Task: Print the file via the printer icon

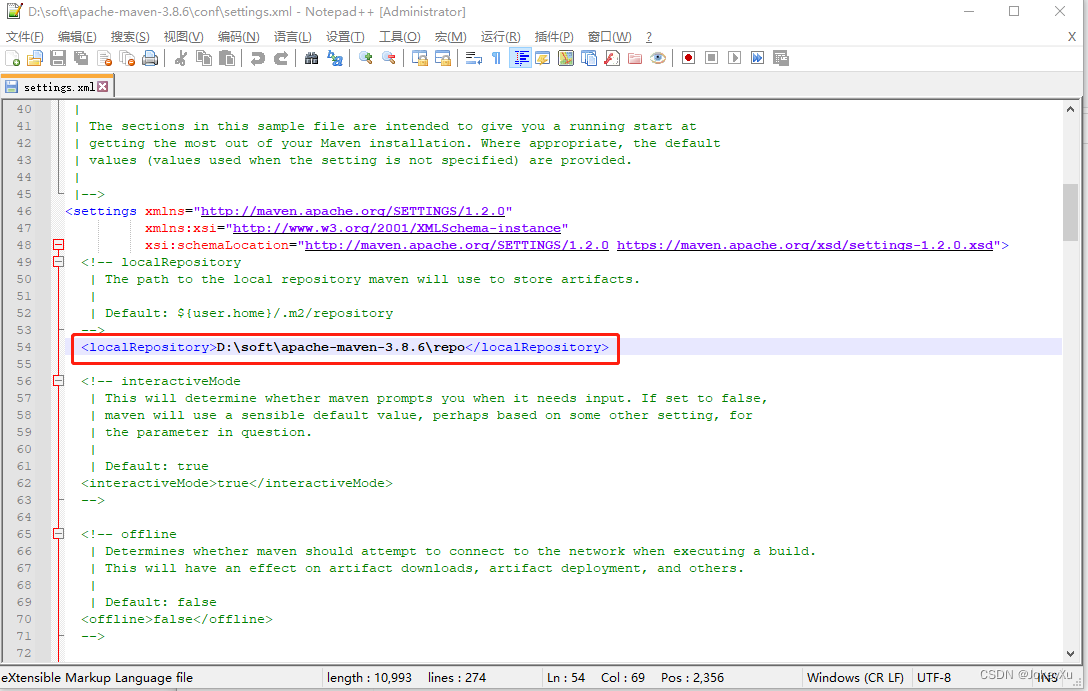Action: coord(150,58)
